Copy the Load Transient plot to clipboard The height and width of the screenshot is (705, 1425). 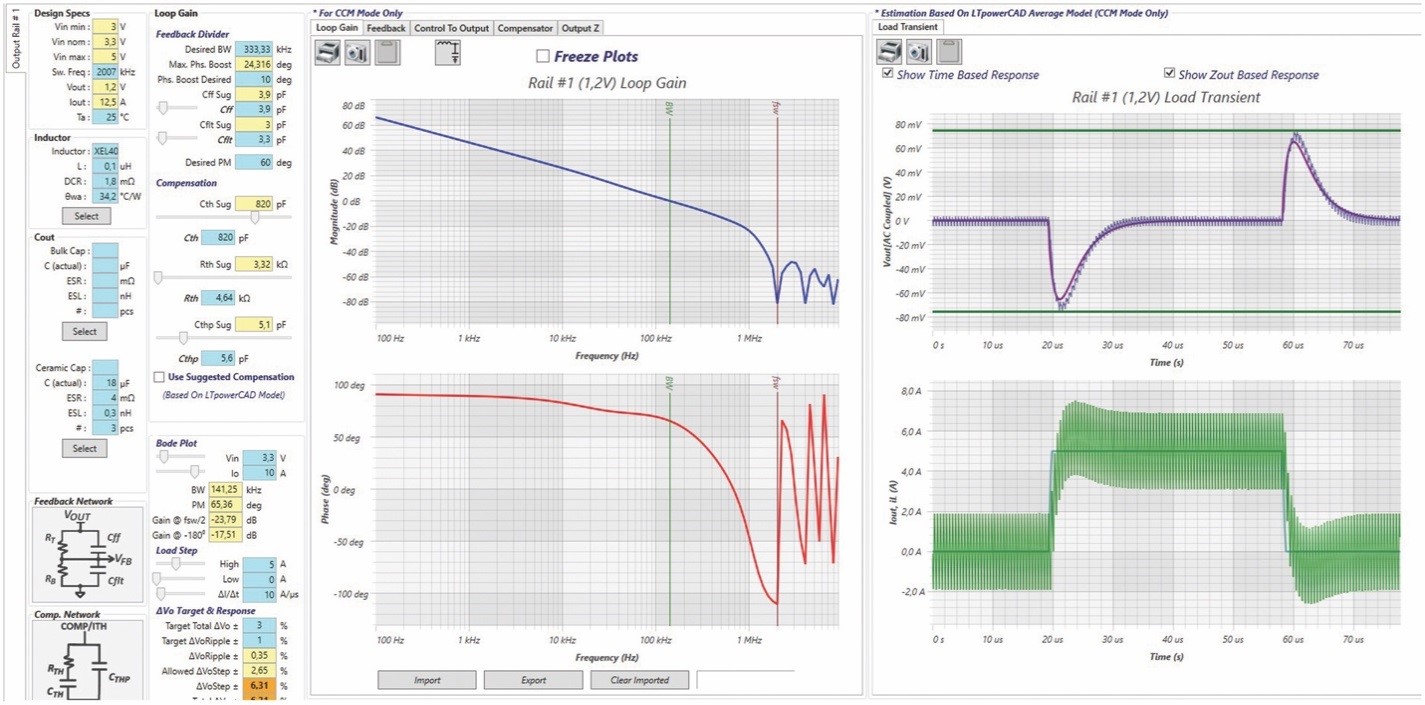(950, 52)
